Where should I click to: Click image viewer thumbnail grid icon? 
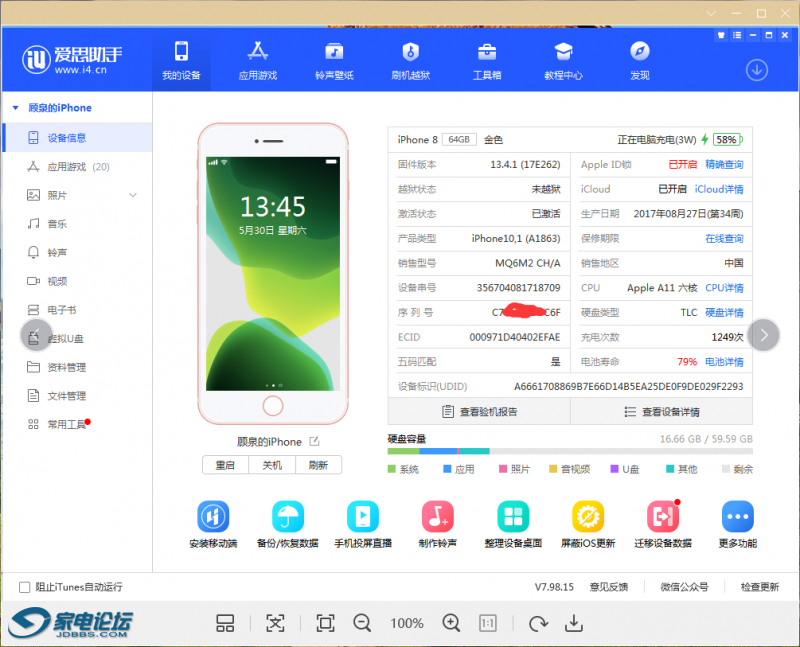click(x=225, y=623)
